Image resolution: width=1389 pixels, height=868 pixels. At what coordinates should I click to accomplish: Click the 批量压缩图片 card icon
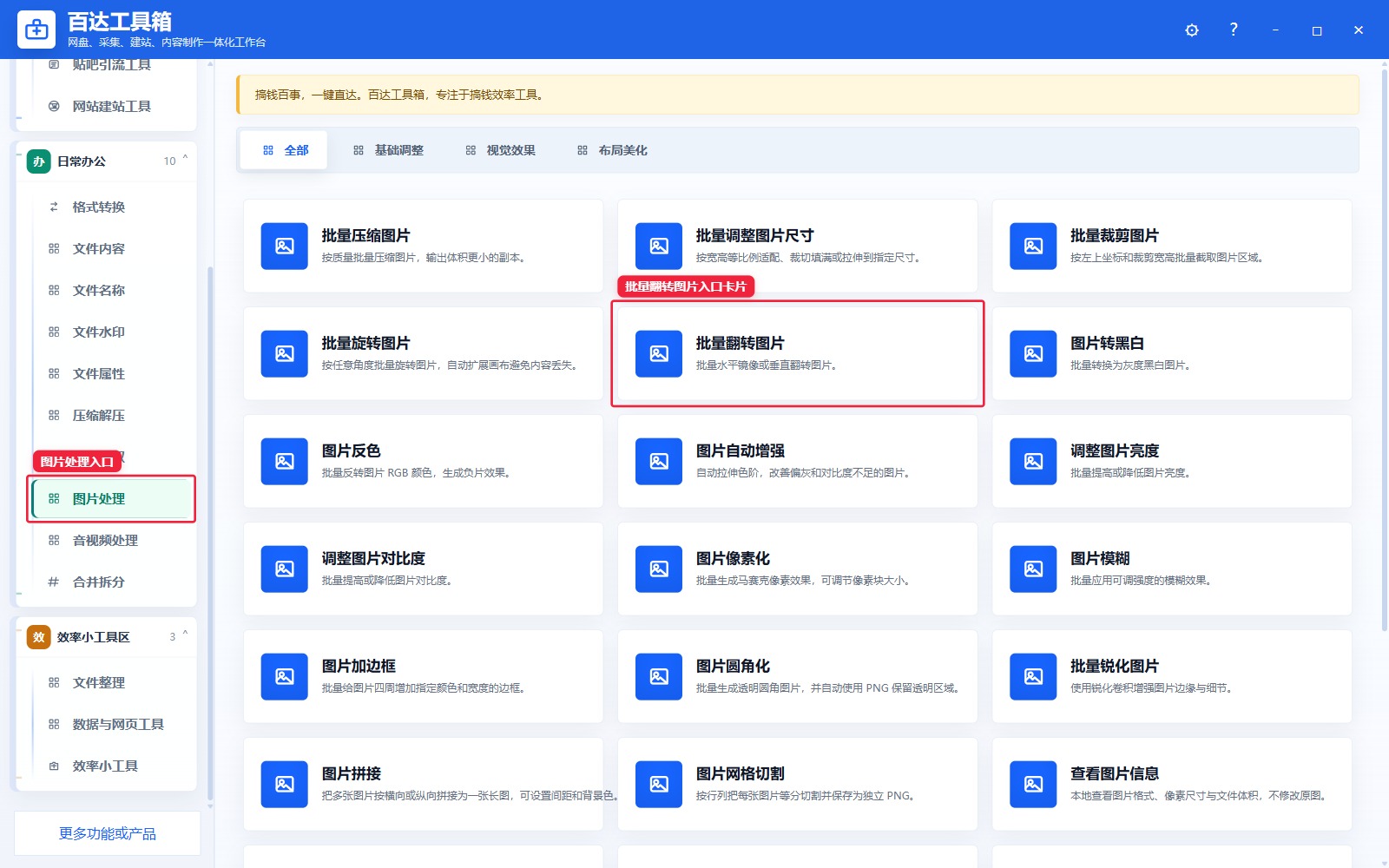click(284, 247)
